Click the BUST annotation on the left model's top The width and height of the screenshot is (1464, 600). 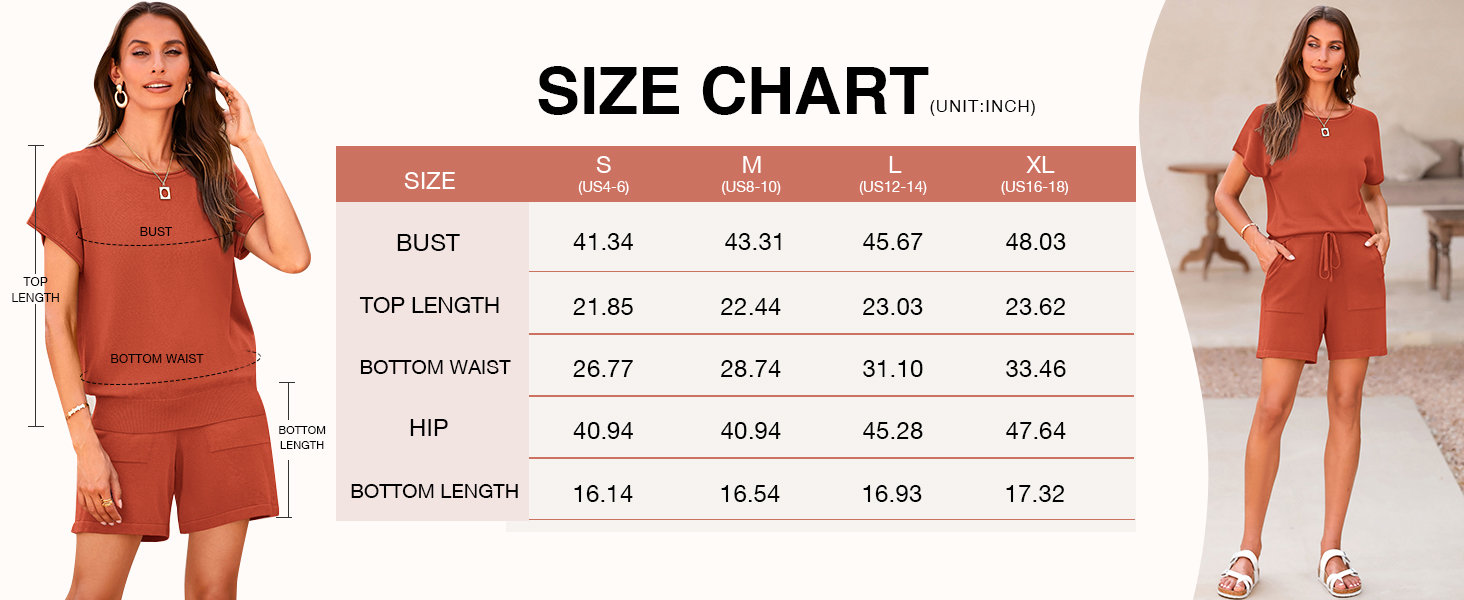[x=156, y=232]
